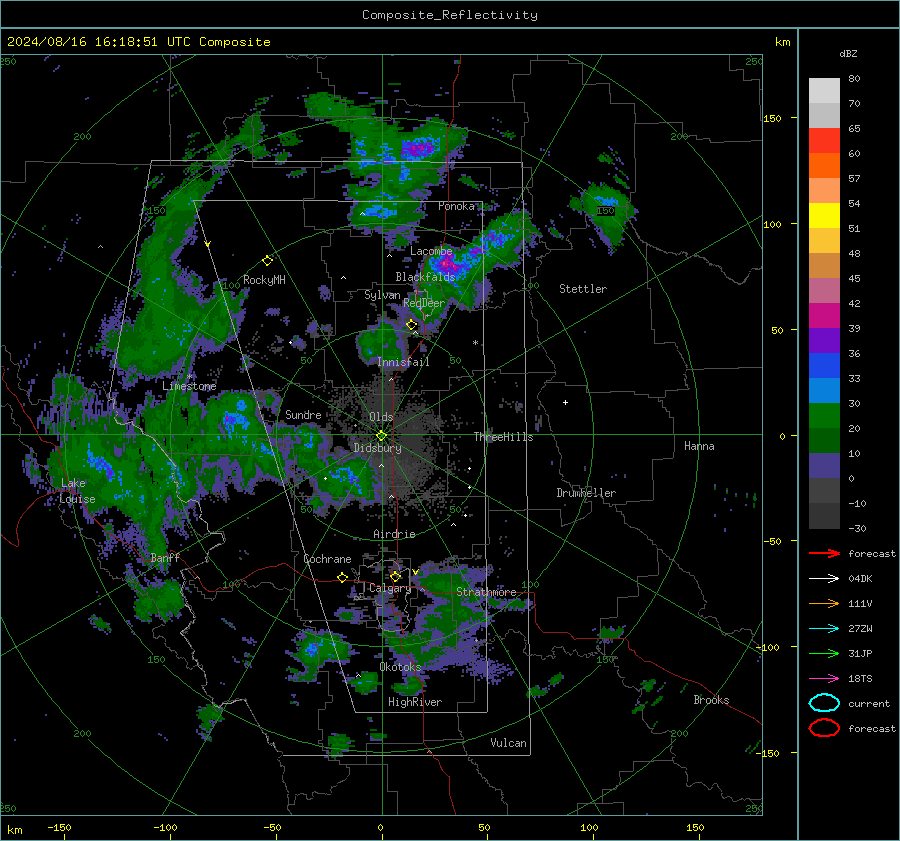Click the Olds label

tap(381, 417)
